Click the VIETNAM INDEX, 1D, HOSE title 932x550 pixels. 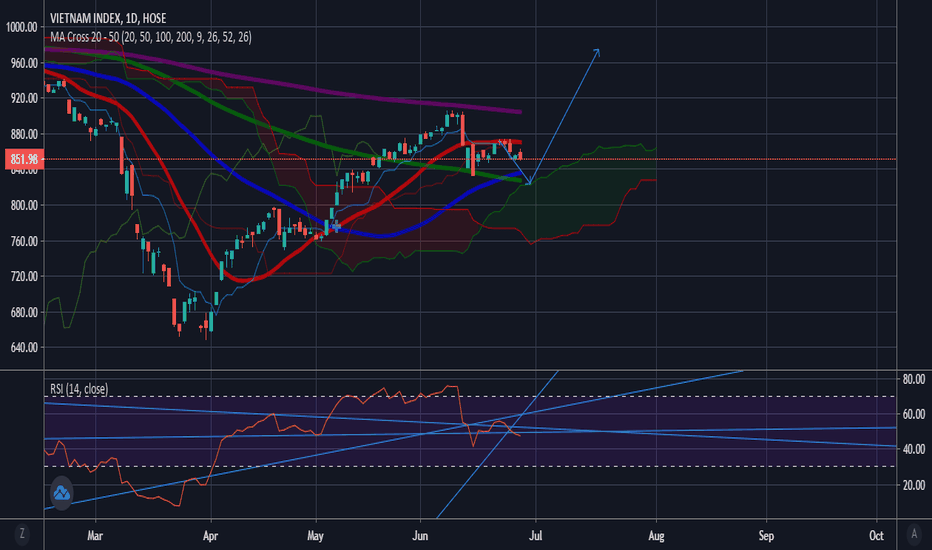(108, 18)
